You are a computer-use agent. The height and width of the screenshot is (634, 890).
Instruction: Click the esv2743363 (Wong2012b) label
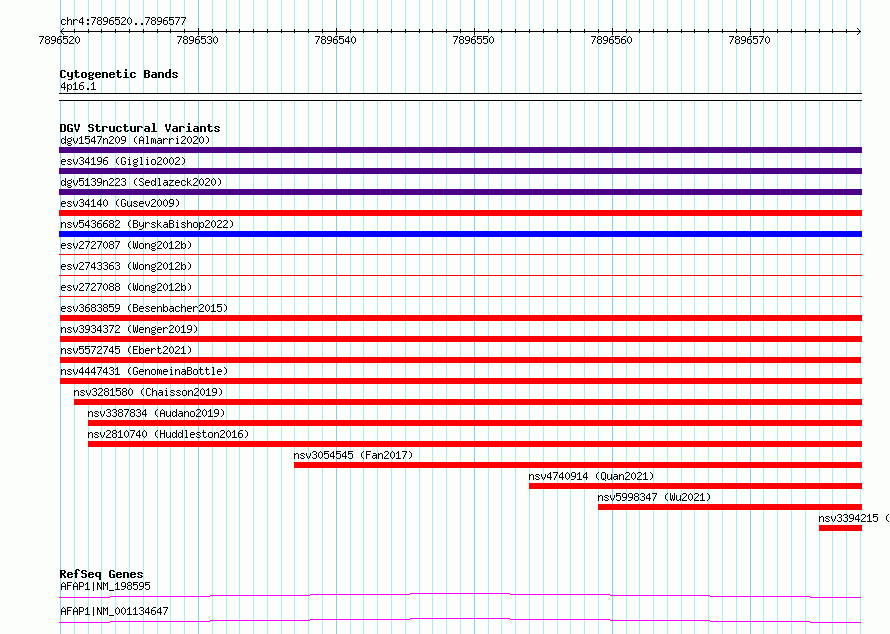point(126,266)
